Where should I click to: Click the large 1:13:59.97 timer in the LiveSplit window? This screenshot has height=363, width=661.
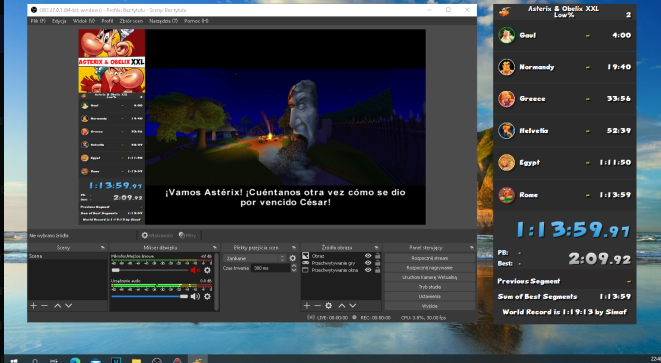click(x=573, y=230)
